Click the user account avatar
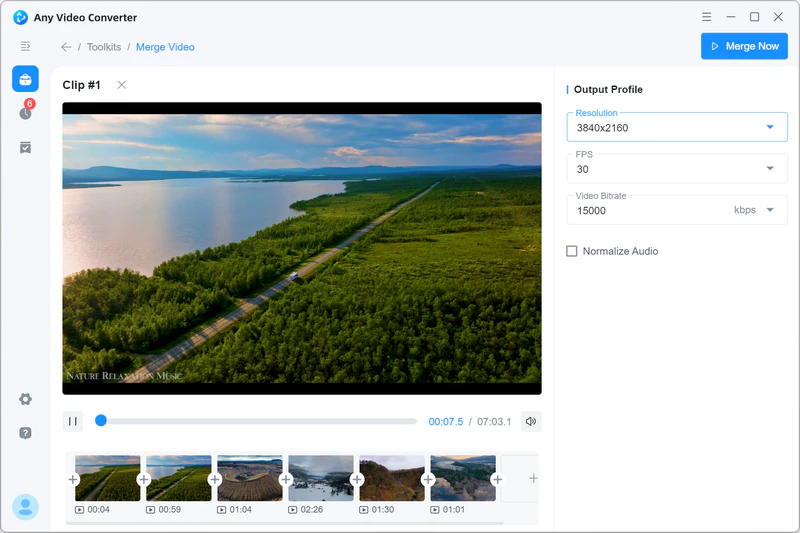Viewport: 800px width, 533px height. click(25, 507)
